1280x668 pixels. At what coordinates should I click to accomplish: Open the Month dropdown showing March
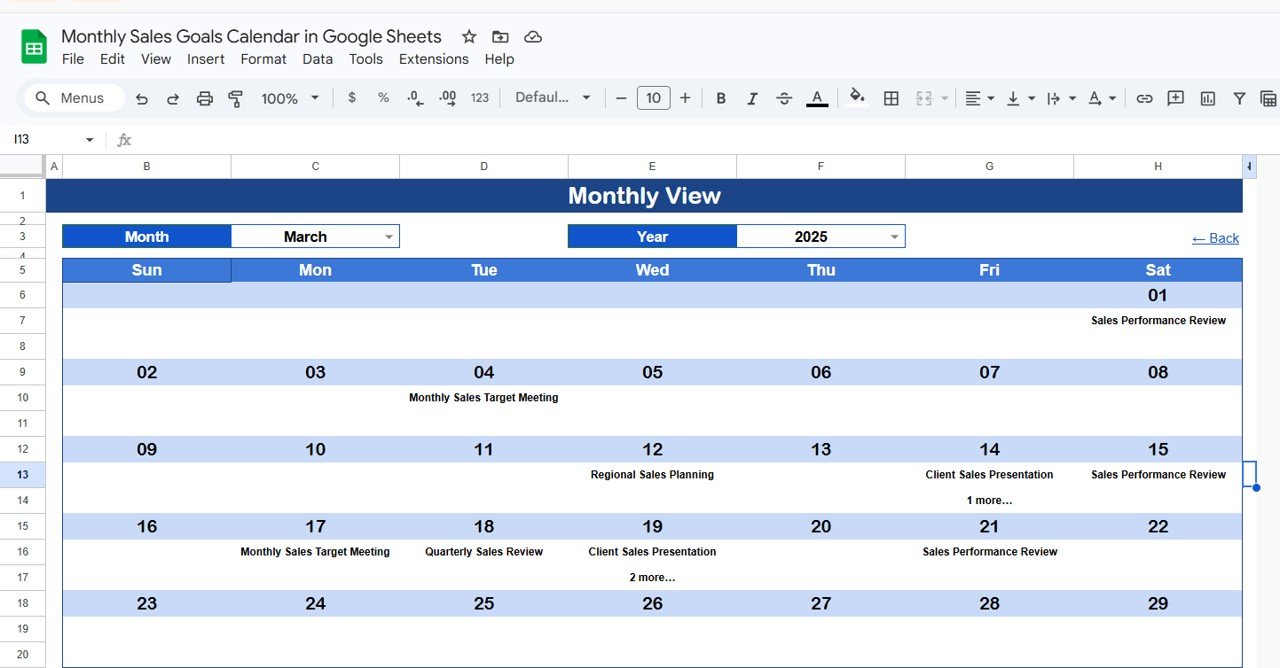[390, 236]
